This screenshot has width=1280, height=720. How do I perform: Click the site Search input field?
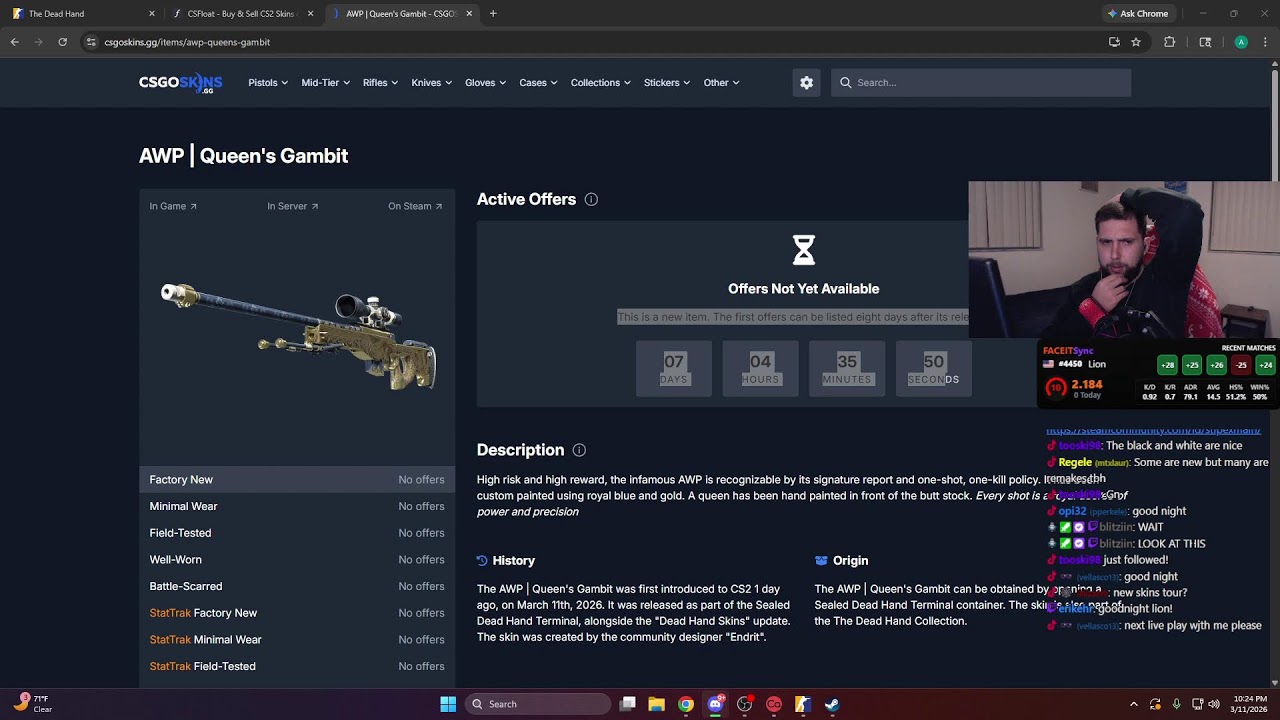click(981, 83)
